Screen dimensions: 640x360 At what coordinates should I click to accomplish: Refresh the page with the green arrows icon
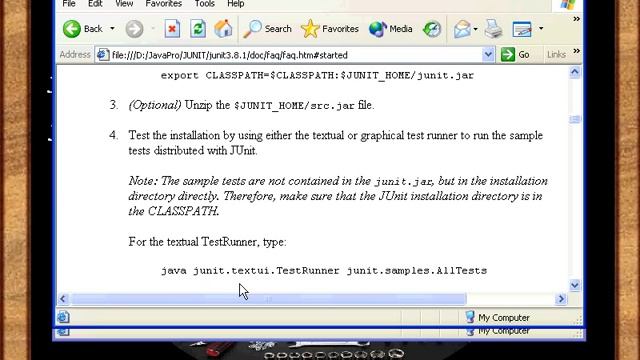pos(198,29)
